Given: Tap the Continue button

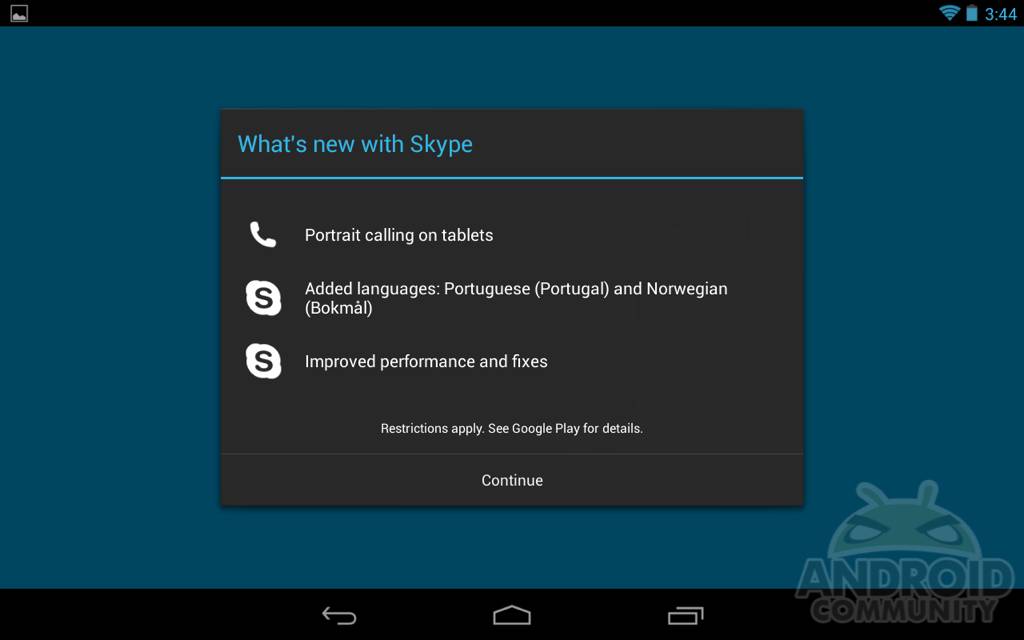Looking at the screenshot, I should (x=512, y=480).
